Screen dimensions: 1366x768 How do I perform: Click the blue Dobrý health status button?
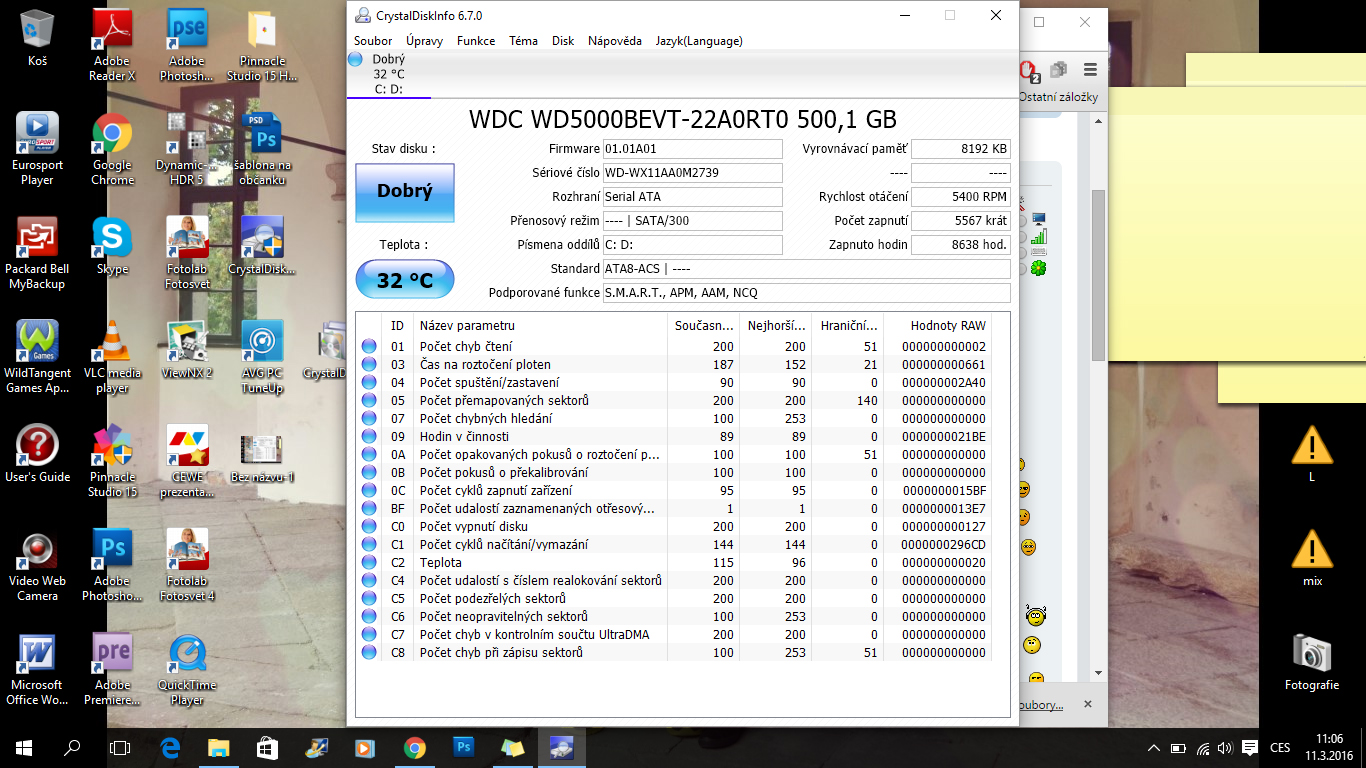[x=404, y=192]
